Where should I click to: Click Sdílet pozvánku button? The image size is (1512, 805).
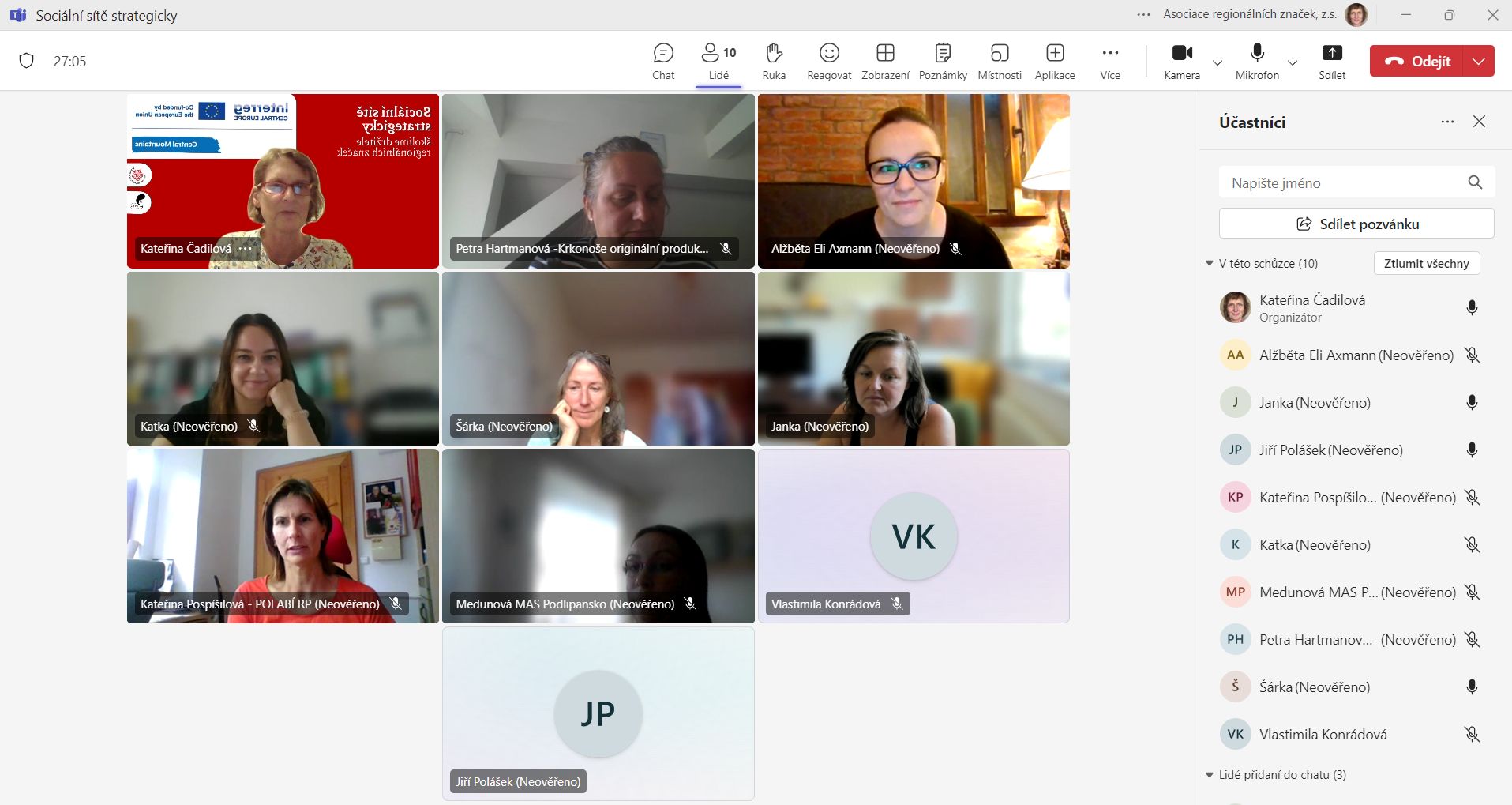coord(1356,224)
